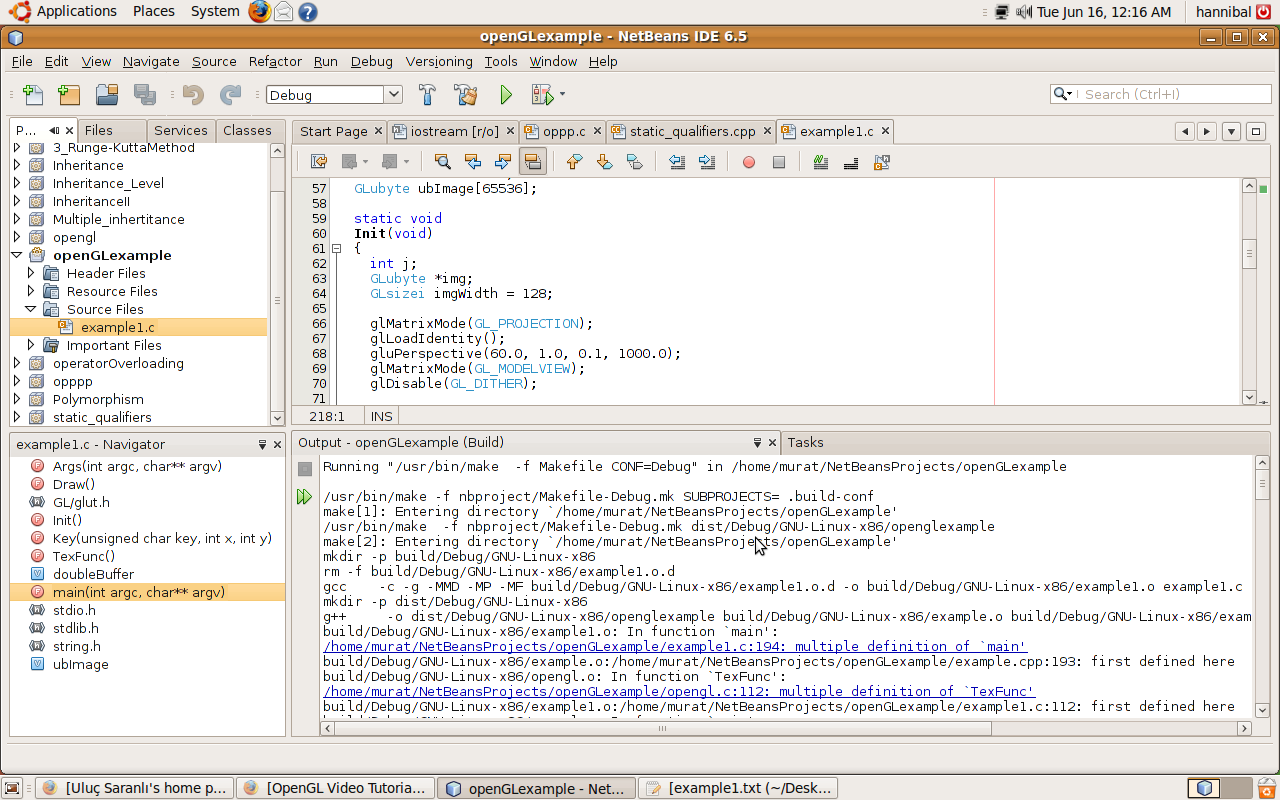Click the Find Selection magnifier icon

(x=441, y=161)
